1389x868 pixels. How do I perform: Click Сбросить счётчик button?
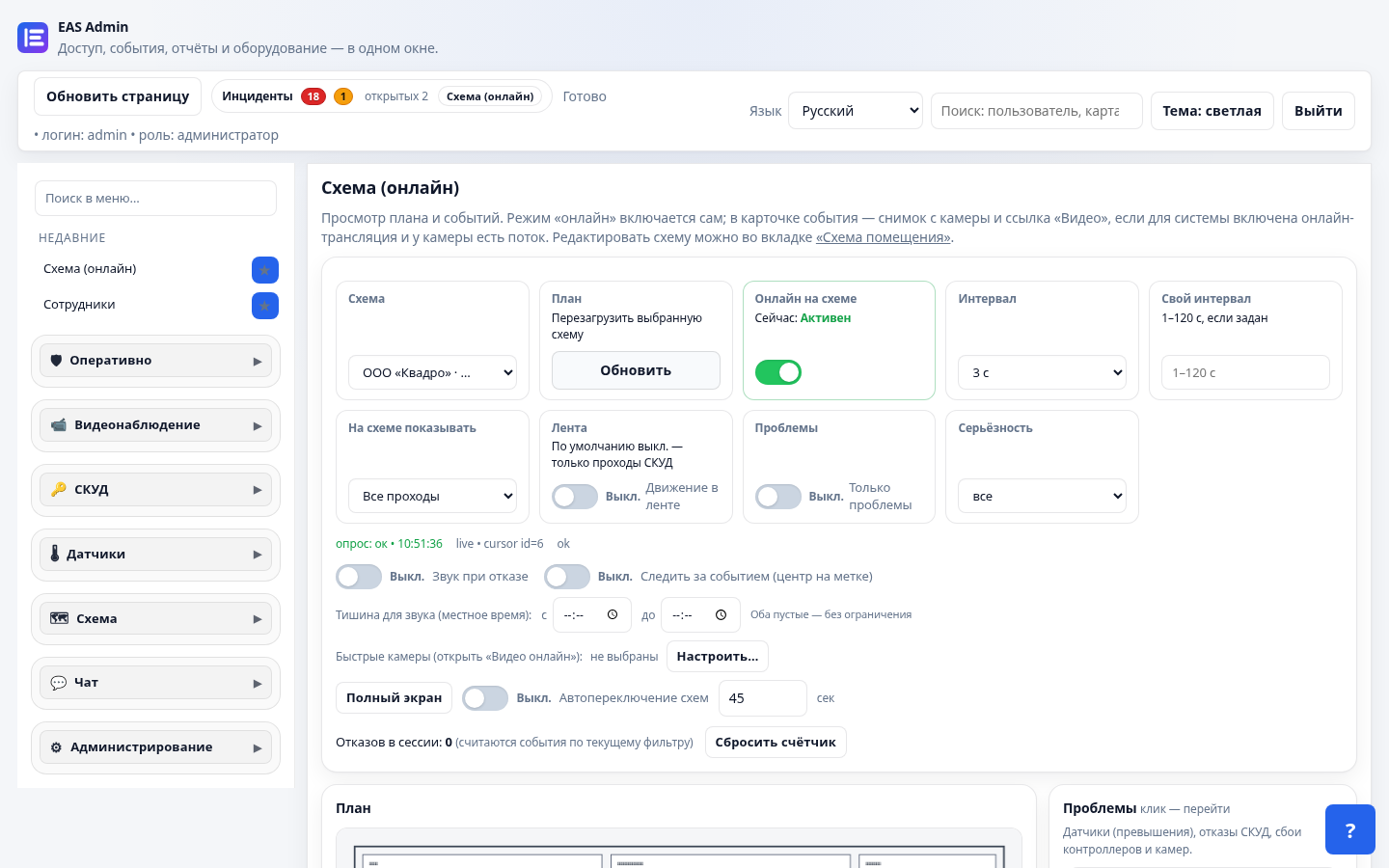click(x=776, y=743)
